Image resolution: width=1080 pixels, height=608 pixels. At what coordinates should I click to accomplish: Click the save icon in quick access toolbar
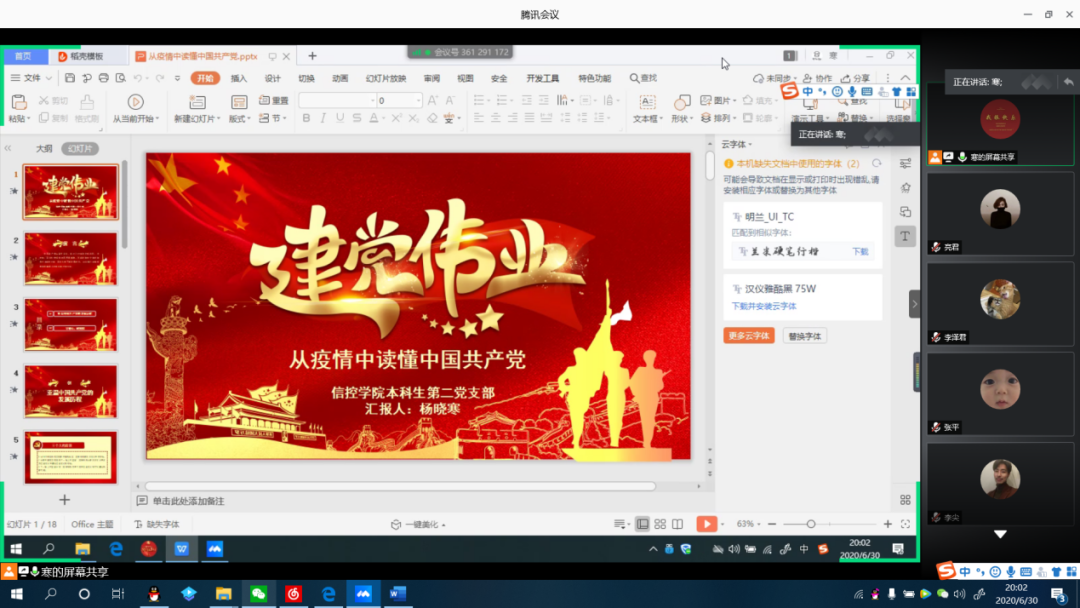(x=70, y=78)
